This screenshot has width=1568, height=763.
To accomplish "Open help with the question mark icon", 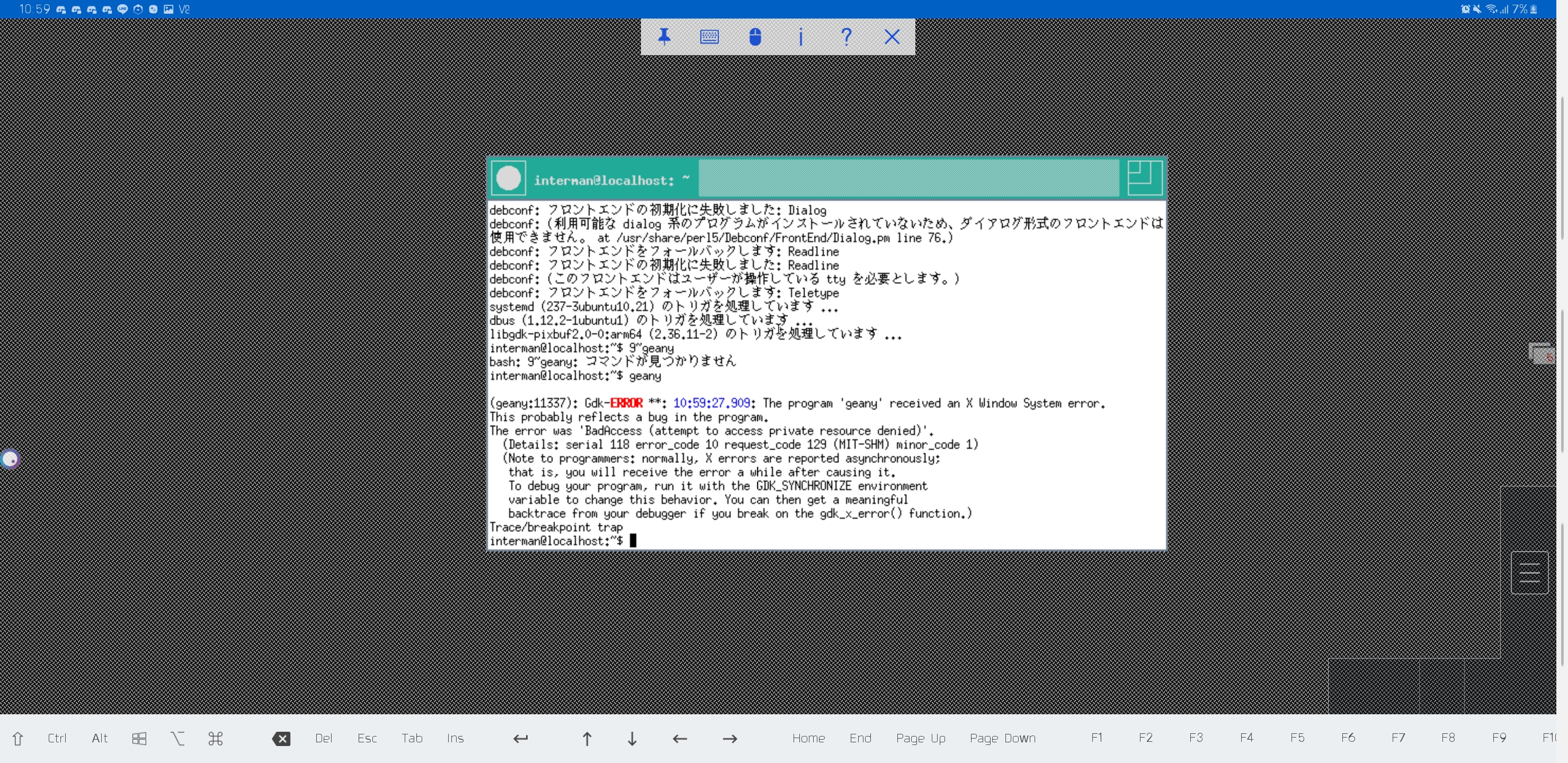I will tap(846, 37).
